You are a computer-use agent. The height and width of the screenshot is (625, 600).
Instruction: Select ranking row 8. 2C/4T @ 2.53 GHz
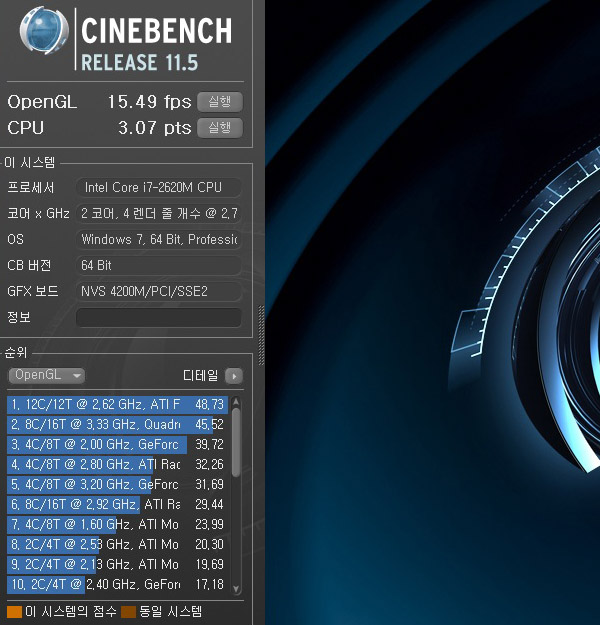(x=118, y=544)
